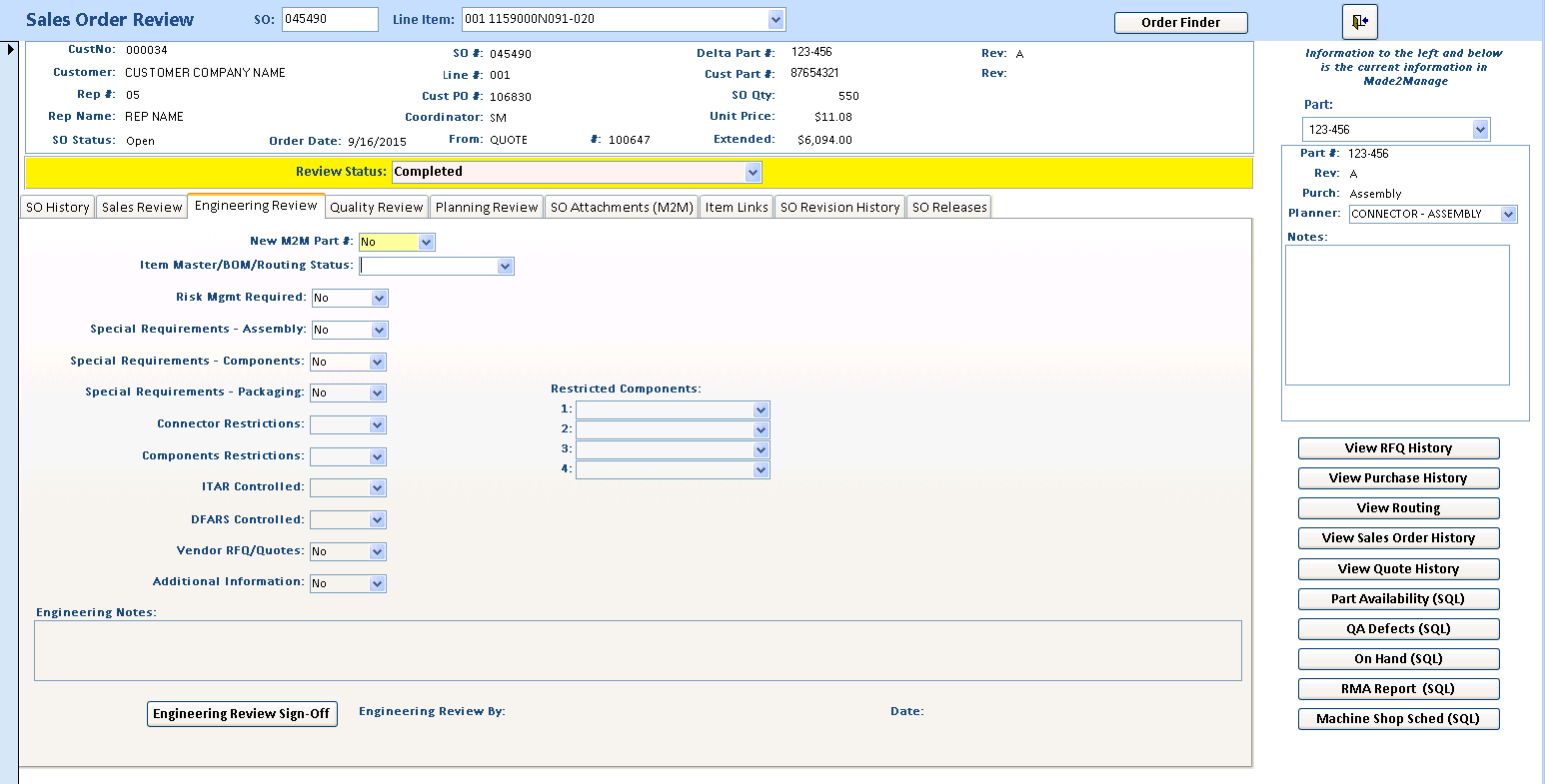
Task: Open the Planning Review tab
Action: click(x=487, y=207)
